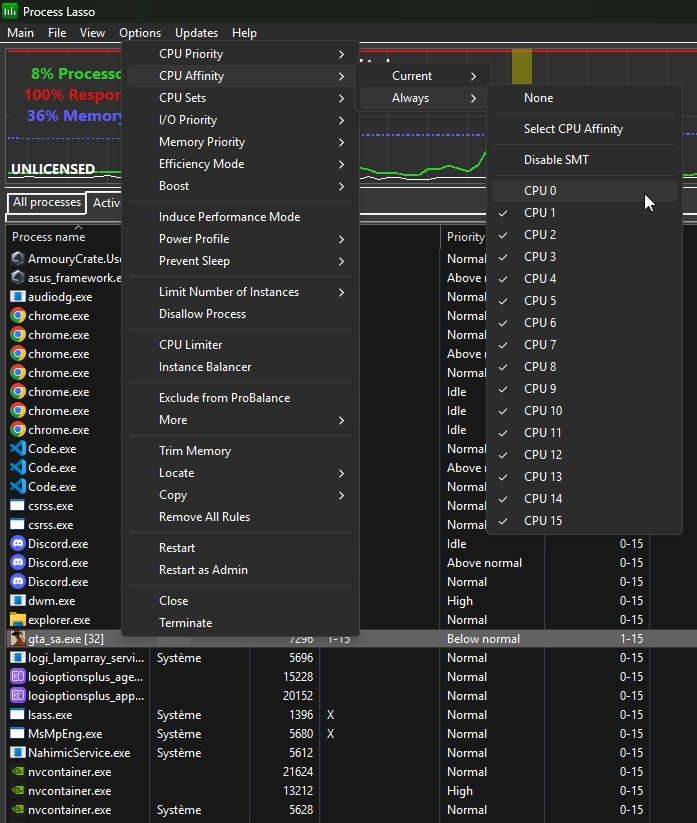Screen dimensions: 697x823
Task: Open the Updates menu
Action: click(196, 33)
